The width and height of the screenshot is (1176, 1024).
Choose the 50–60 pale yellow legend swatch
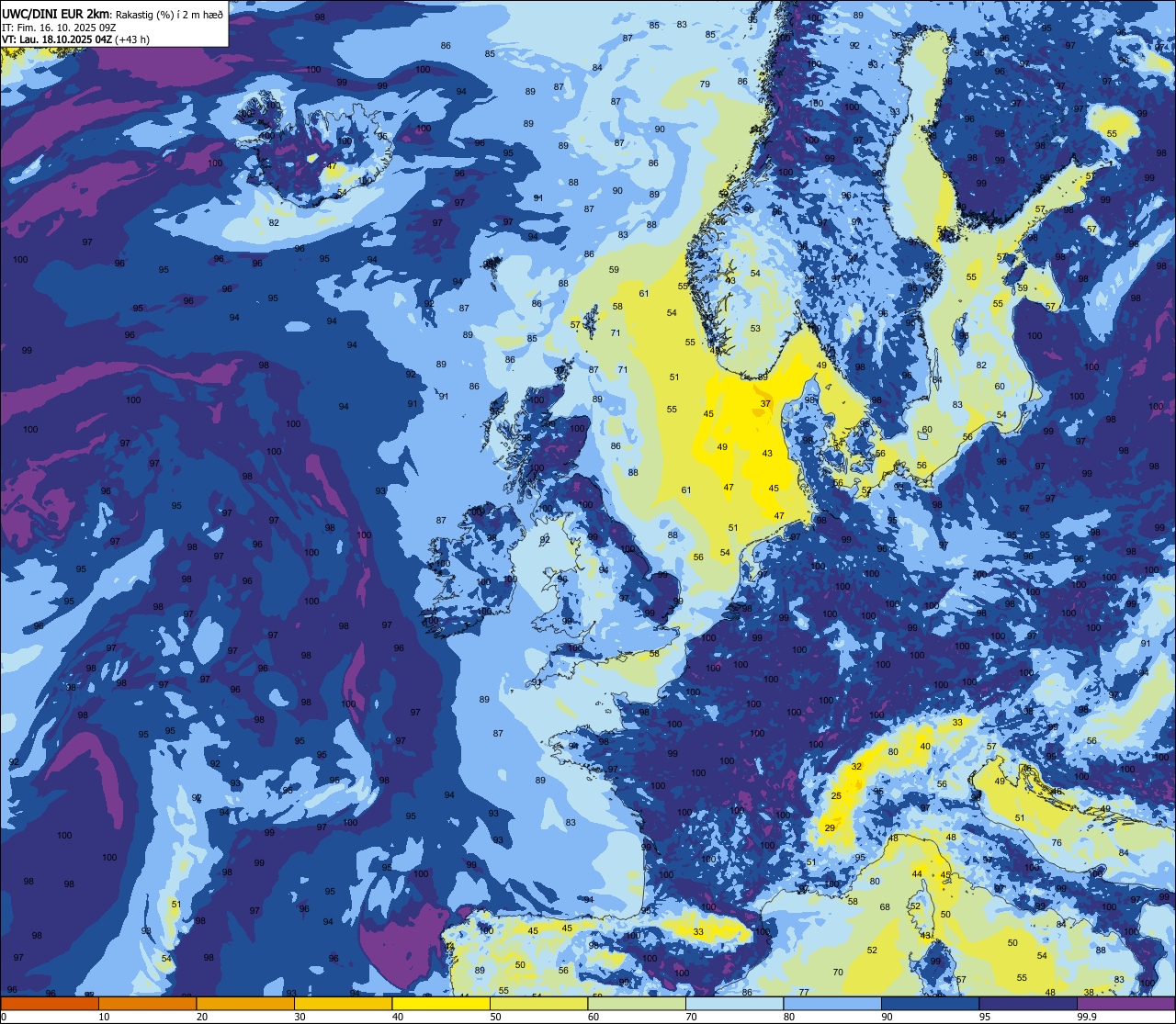click(x=538, y=1004)
